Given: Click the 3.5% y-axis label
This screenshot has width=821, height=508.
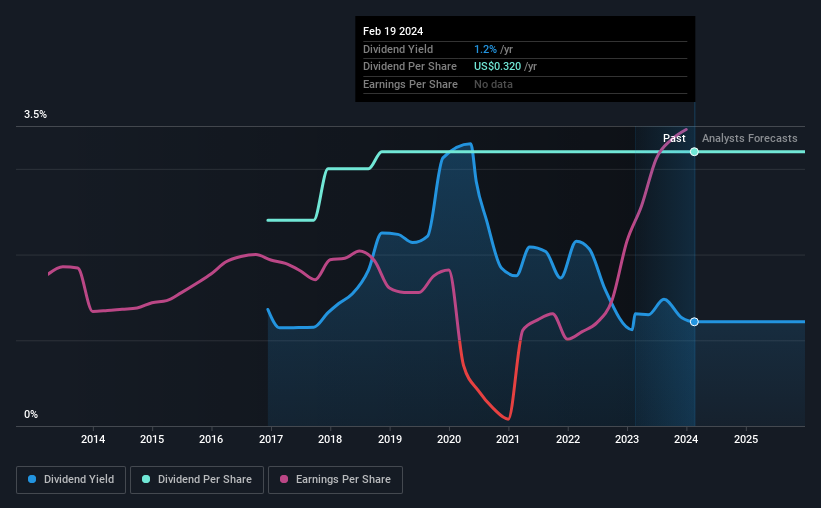Looking at the screenshot, I should [35, 114].
